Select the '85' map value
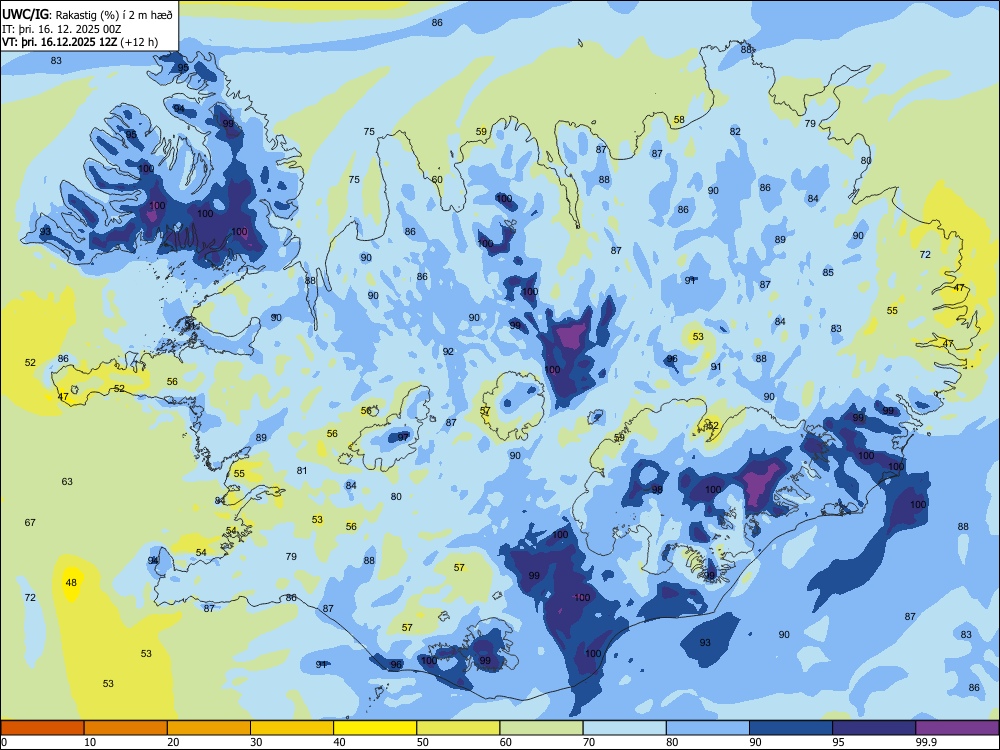This screenshot has height=750, width=1000. [828, 272]
